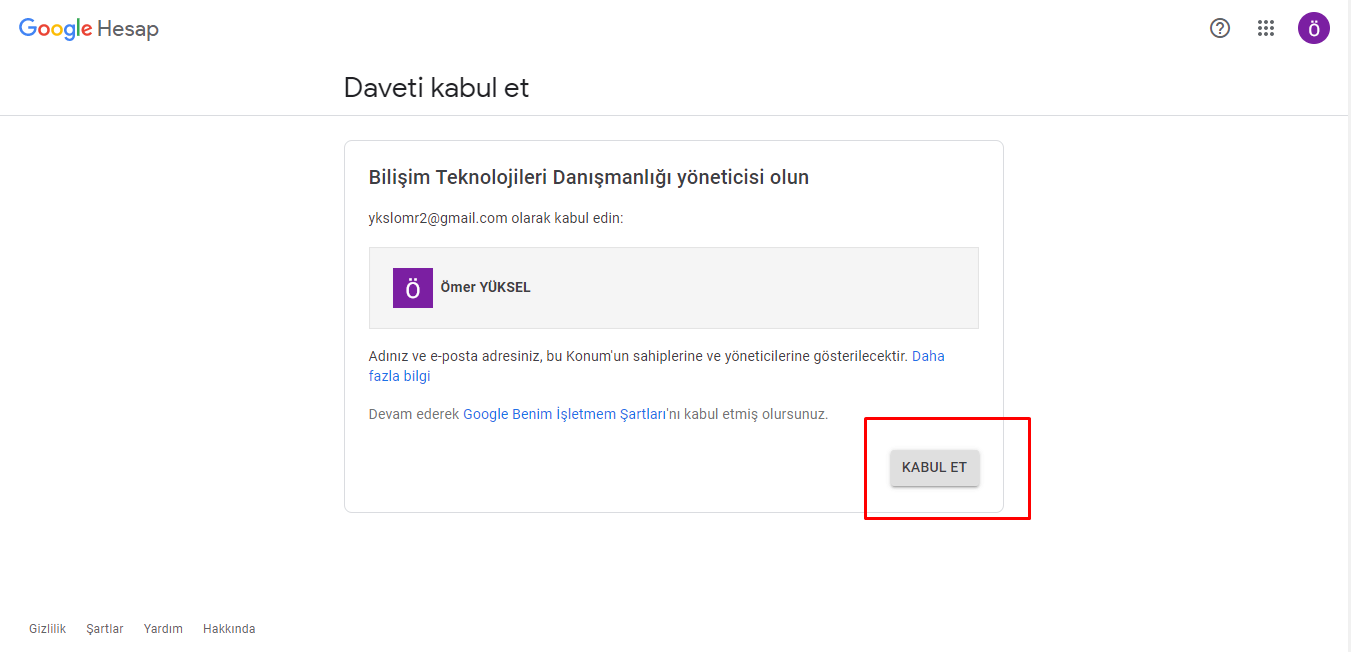Open the account avatar in header
This screenshot has width=1351, height=652.
pos(1314,28)
